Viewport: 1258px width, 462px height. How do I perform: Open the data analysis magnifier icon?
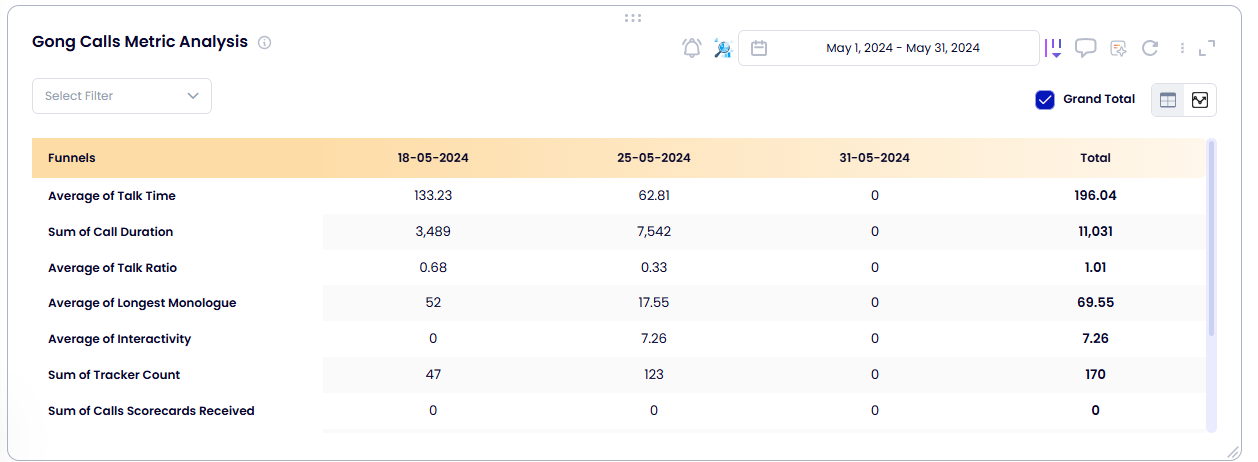tap(722, 48)
